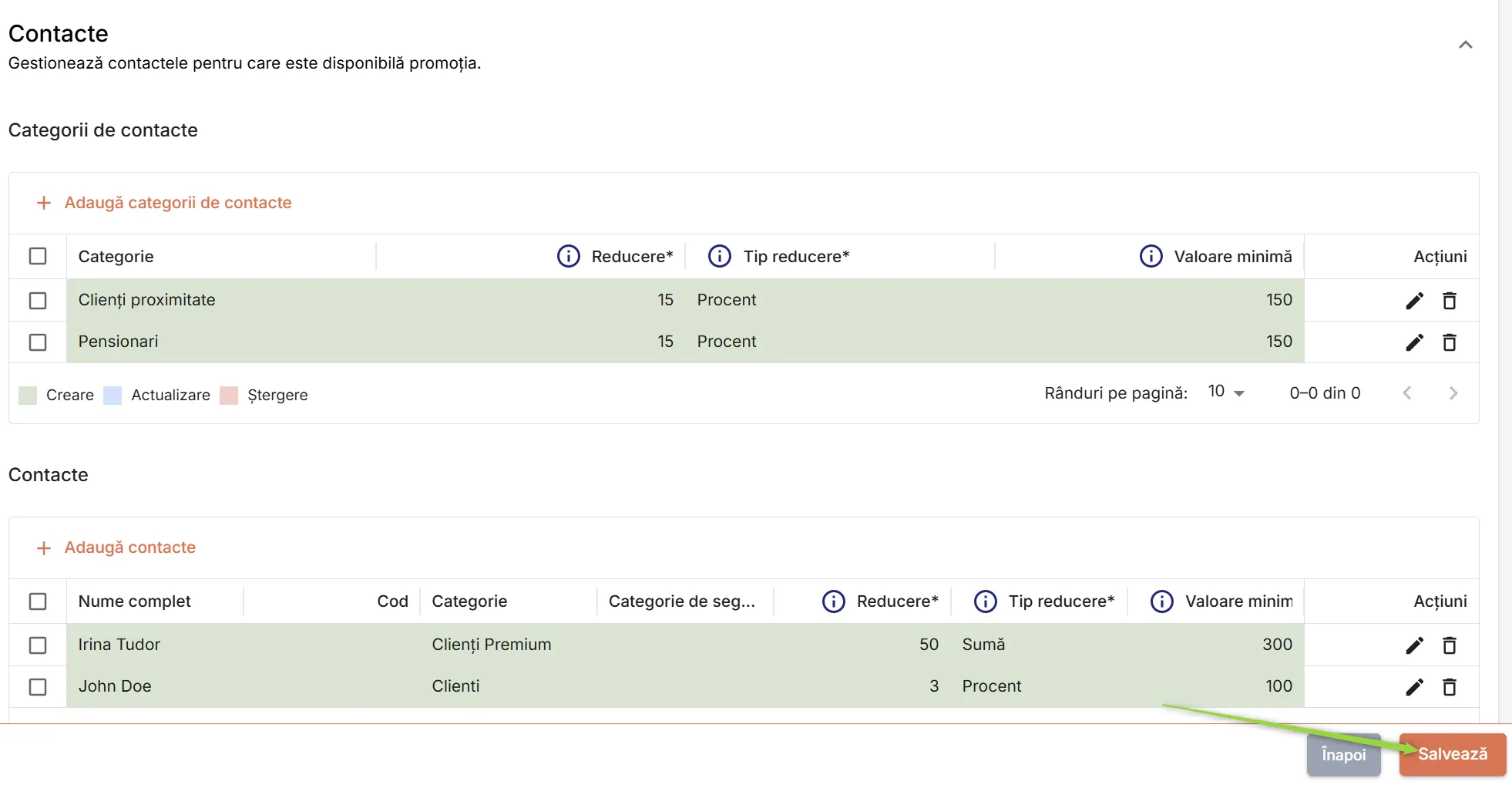
Task: Show info for categories Valoare minimă column
Action: (1151, 256)
